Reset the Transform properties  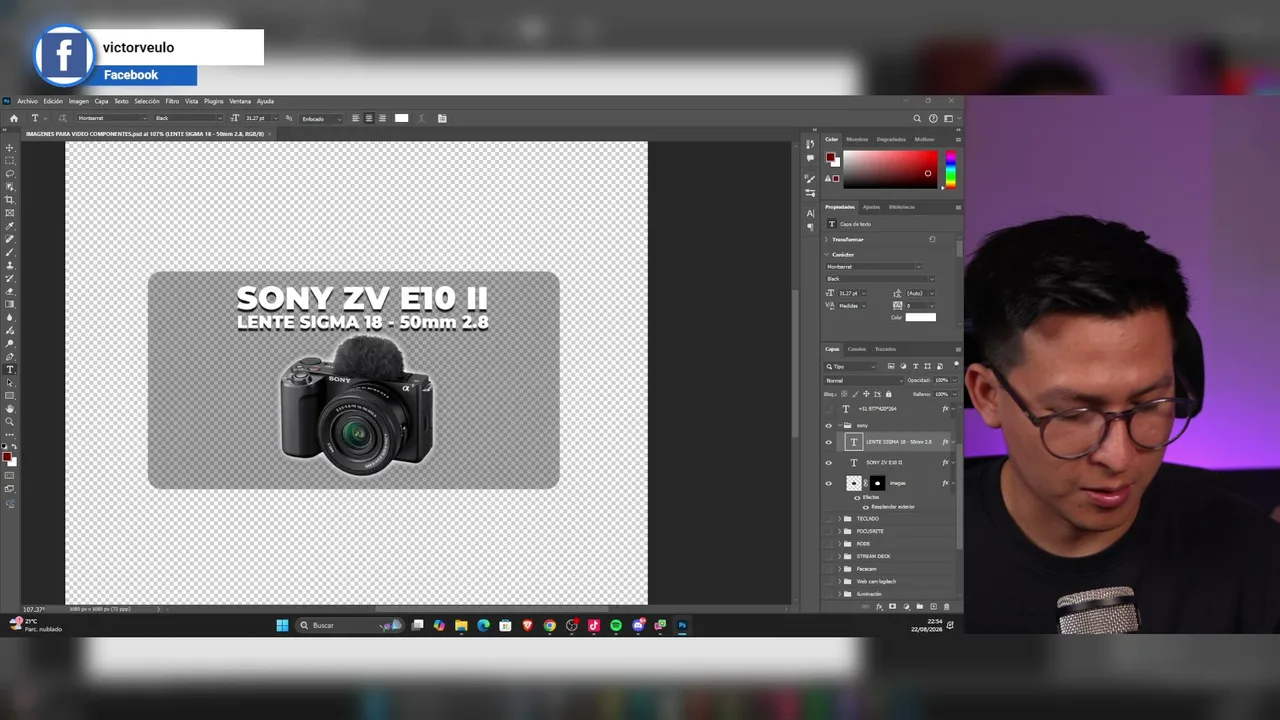click(932, 239)
